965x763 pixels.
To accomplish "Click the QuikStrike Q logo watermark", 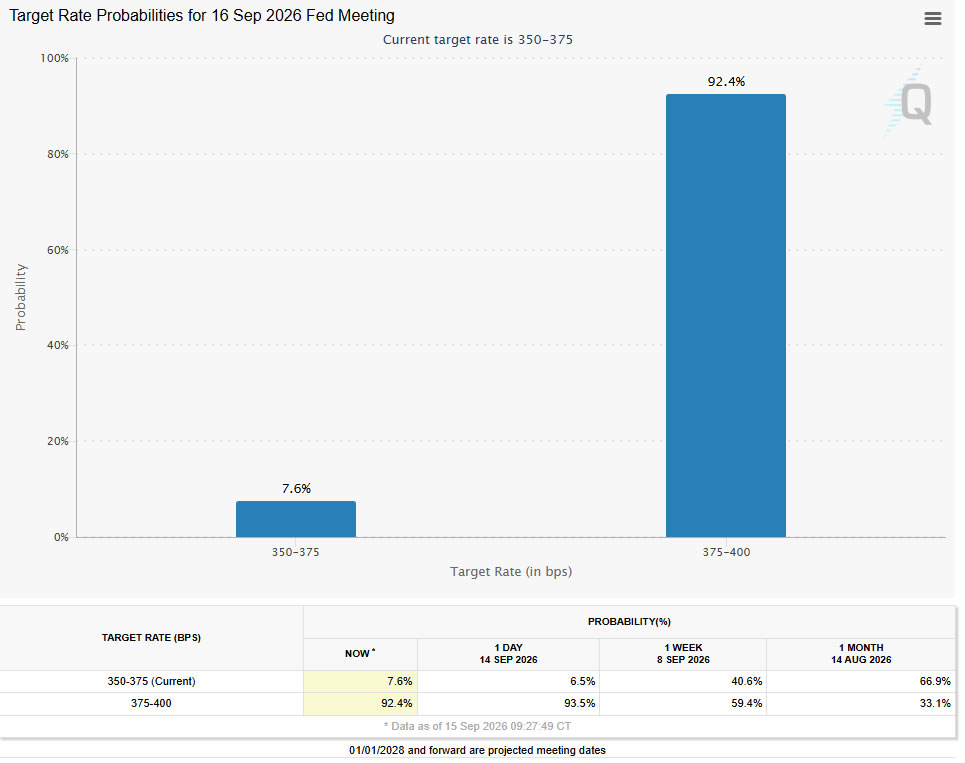I will tap(909, 102).
